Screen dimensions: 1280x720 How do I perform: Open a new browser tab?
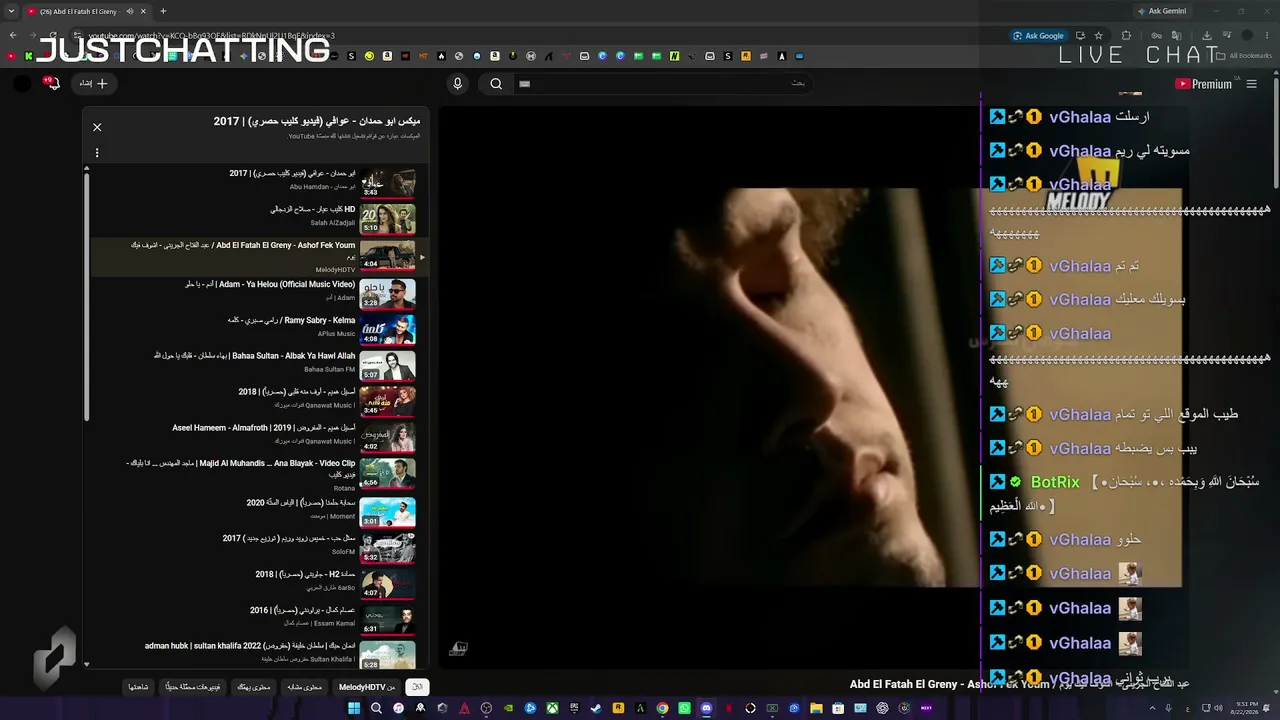[163, 11]
